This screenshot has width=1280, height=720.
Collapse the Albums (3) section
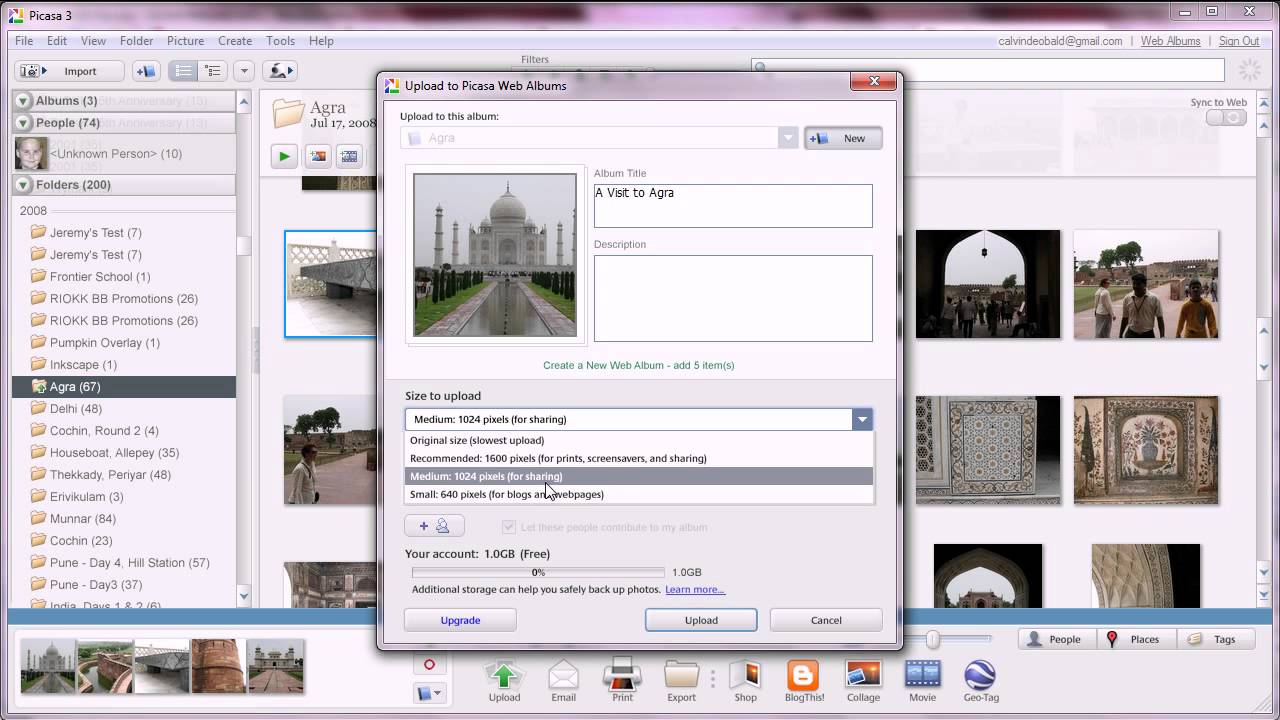pos(23,101)
